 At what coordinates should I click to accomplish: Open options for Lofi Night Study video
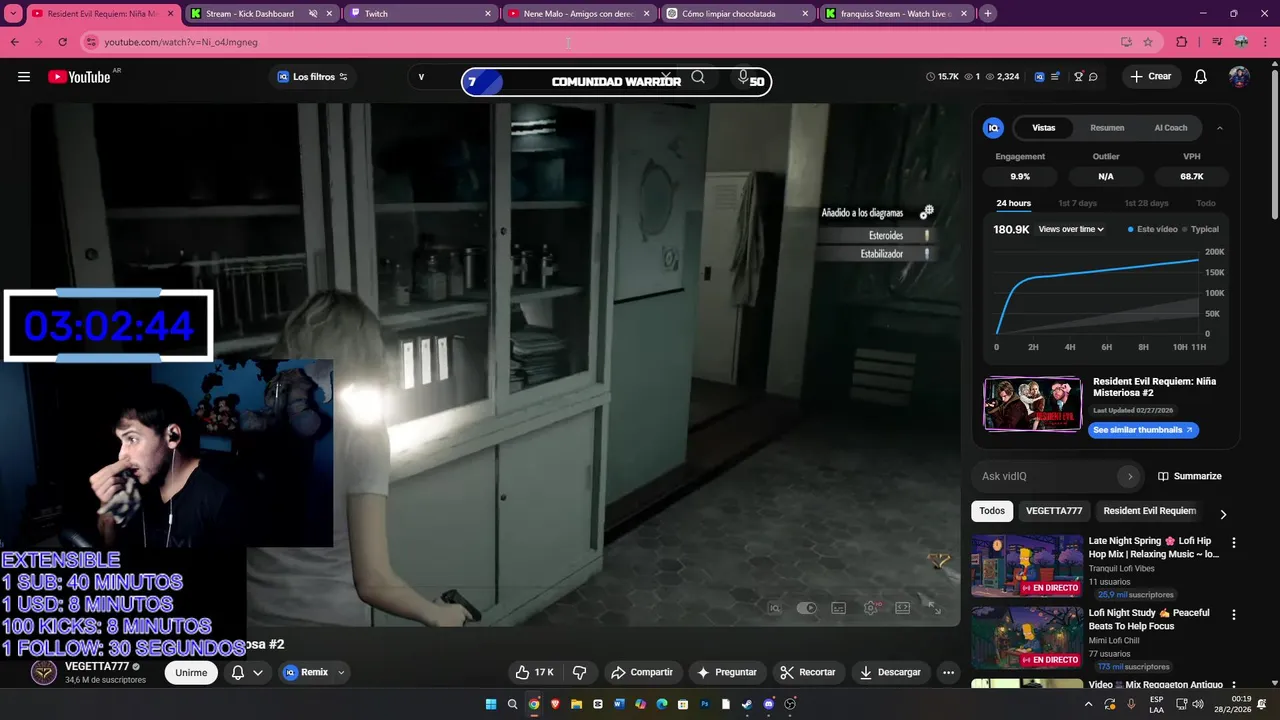pyautogui.click(x=1233, y=615)
